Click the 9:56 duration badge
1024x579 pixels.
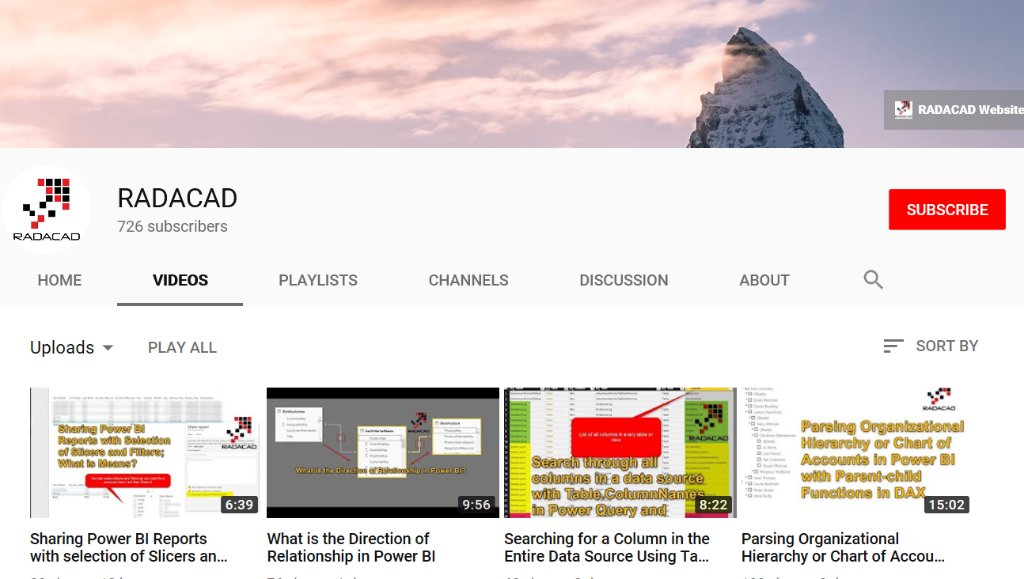pos(476,505)
